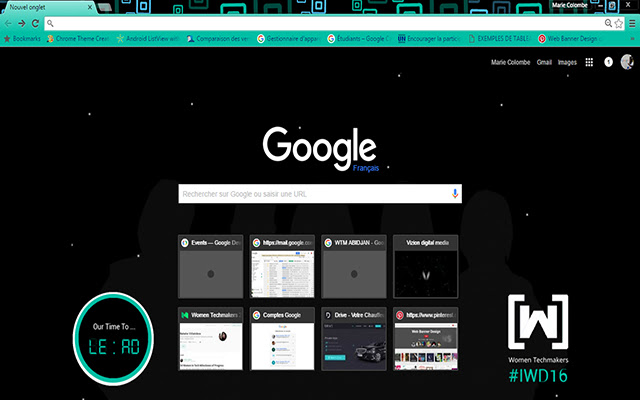
Task: Start voice search with microphone icon
Action: pyautogui.click(x=455, y=194)
